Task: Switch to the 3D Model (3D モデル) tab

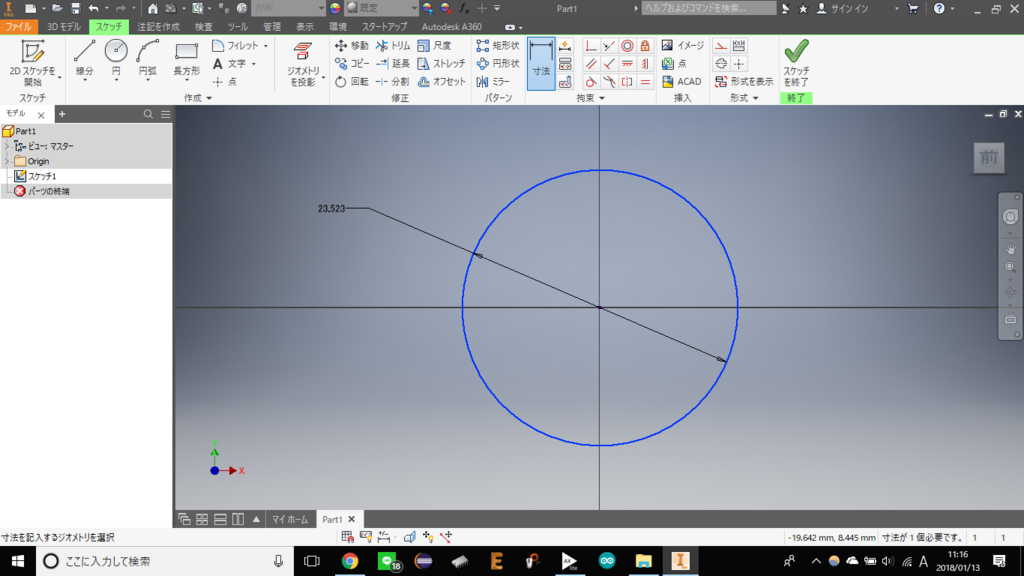Action: point(63,27)
